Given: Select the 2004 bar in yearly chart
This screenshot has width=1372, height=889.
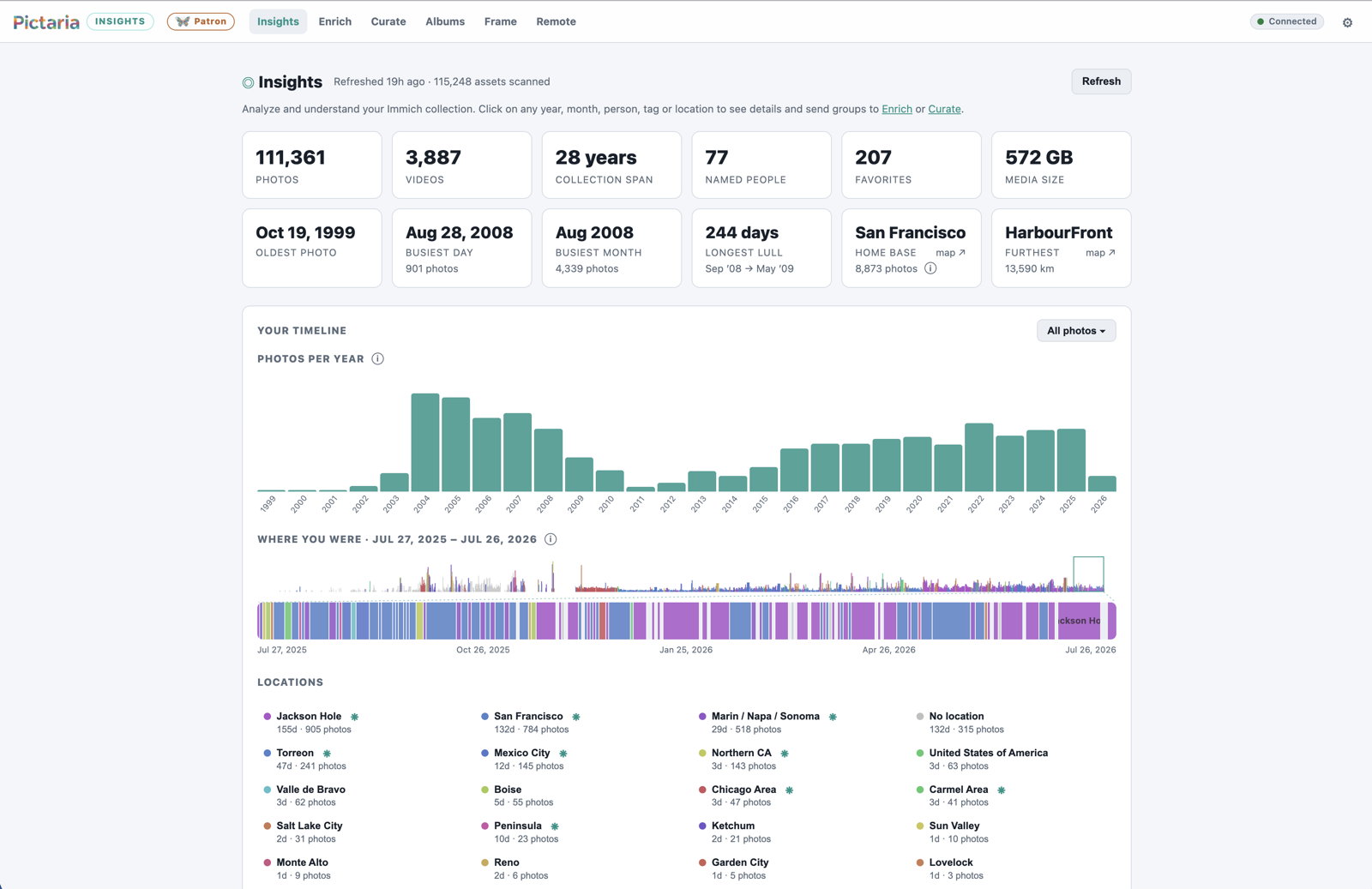Looking at the screenshot, I should (x=425, y=442).
